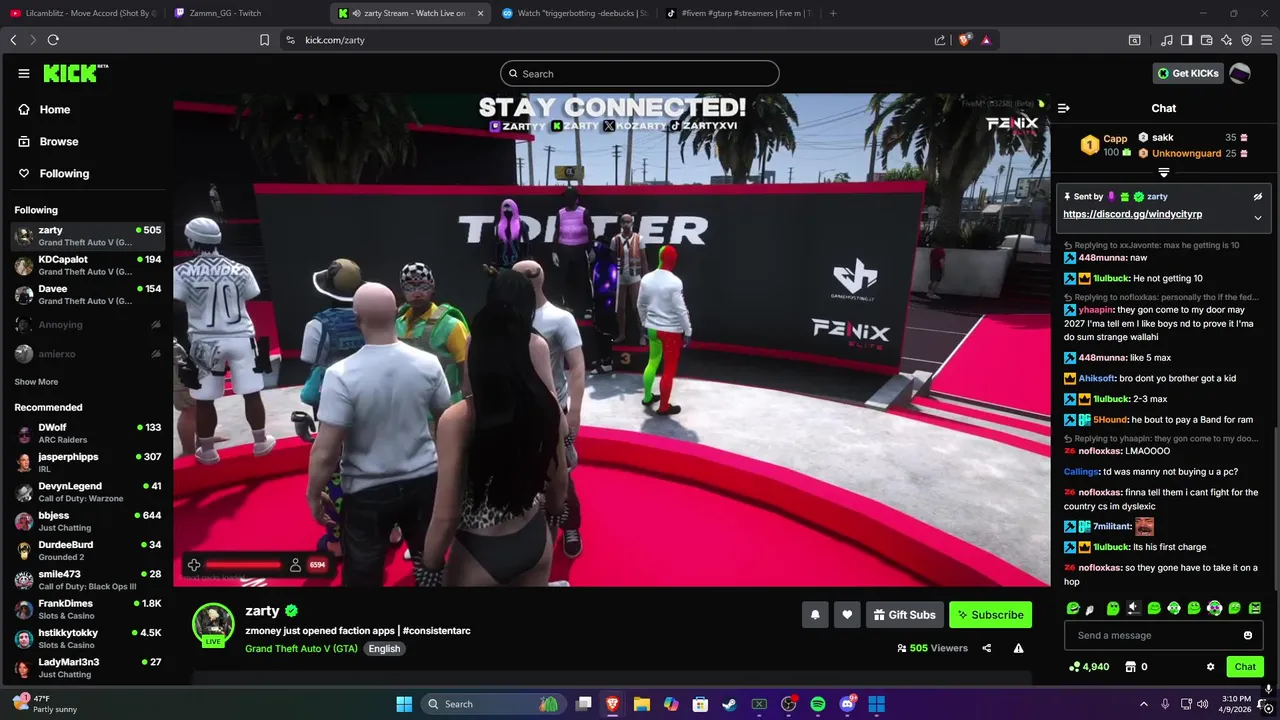
Task: Bookmark this page
Action: (264, 40)
